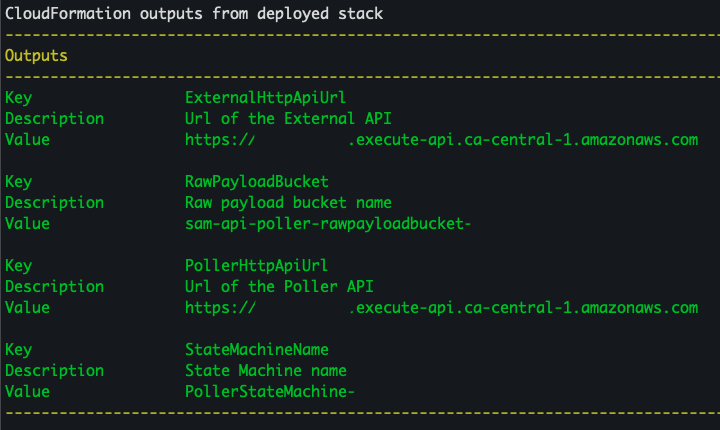Click the https:// prefix of Poller API value
This screenshot has height=430, width=720.
point(220,308)
